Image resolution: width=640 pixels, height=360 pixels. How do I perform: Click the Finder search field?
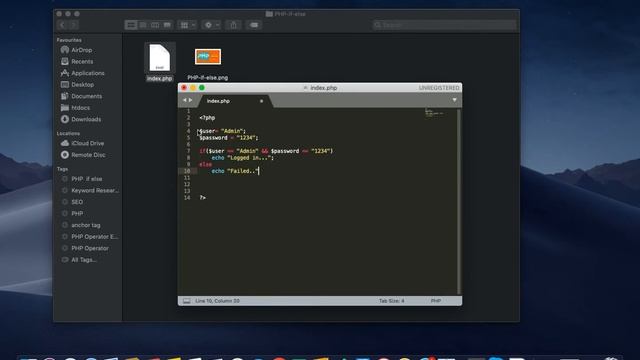click(x=444, y=25)
